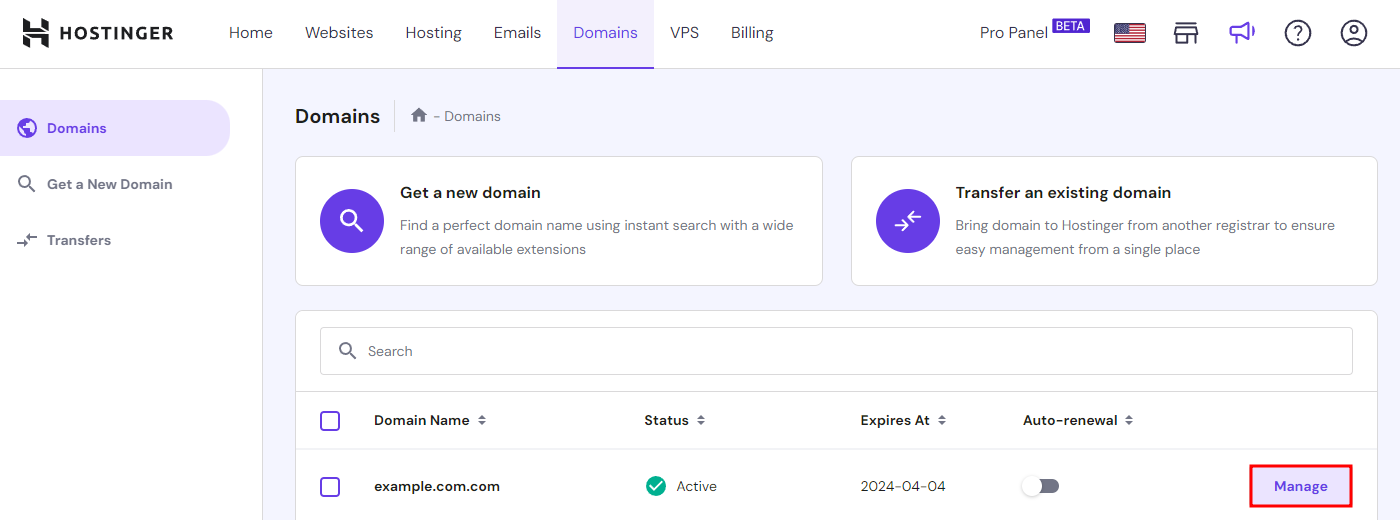Click Manage for example.com.com

click(1300, 486)
